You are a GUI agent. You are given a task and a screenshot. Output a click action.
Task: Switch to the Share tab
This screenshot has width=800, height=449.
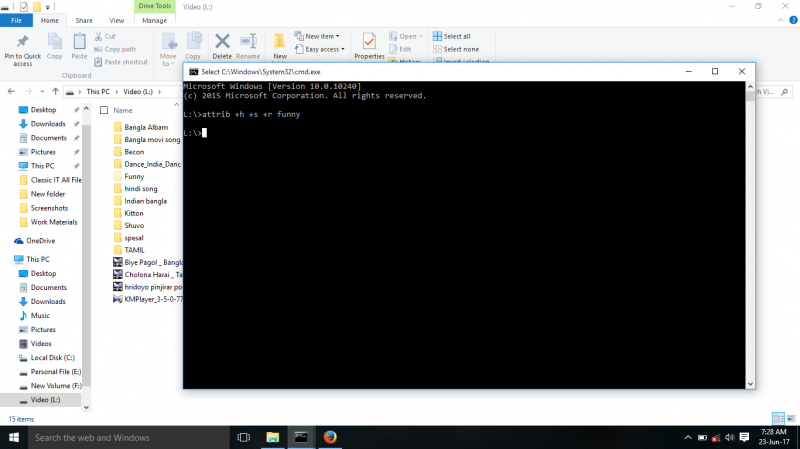(84, 20)
